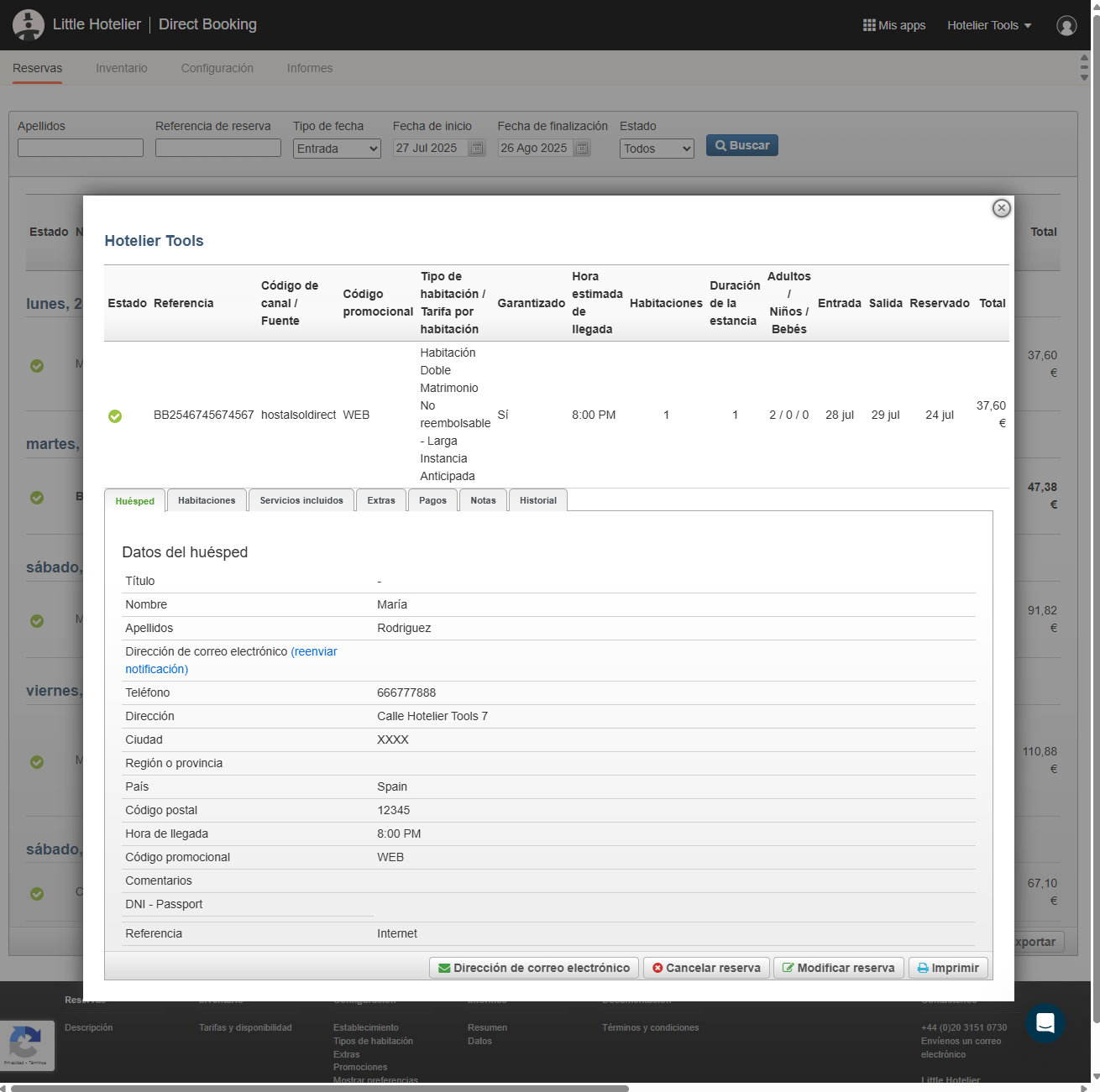Click the Little Hotelier logo
The height and width of the screenshot is (1092, 1100).
tap(29, 25)
